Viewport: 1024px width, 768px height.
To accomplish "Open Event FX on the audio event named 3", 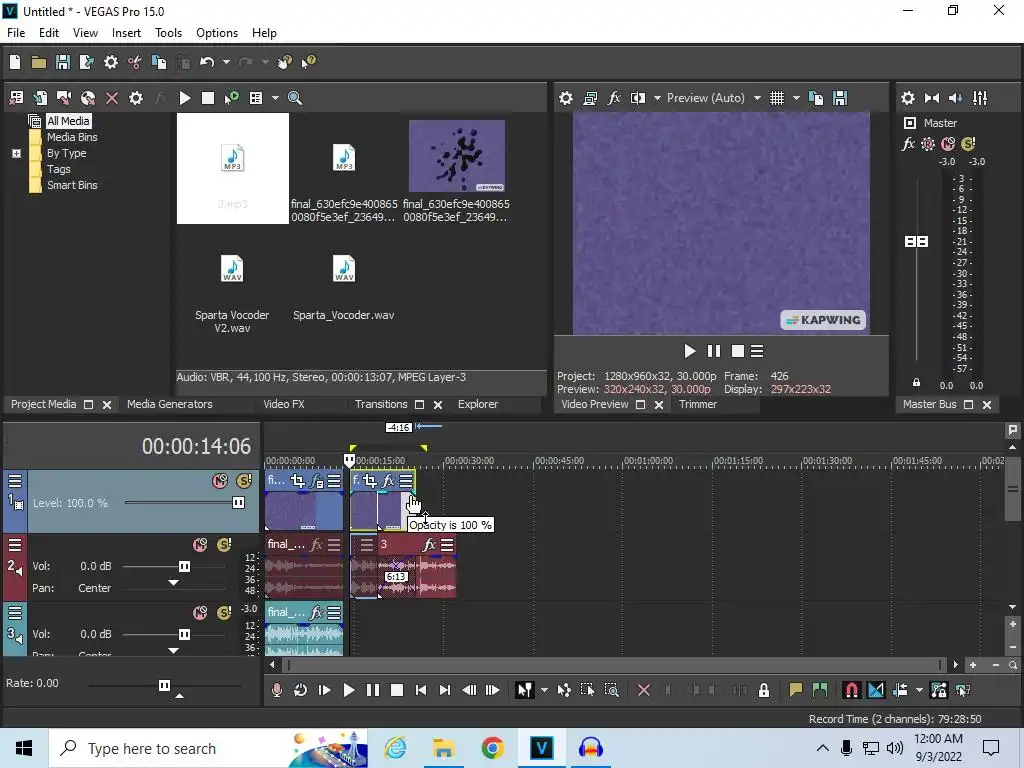I will tap(429, 545).
